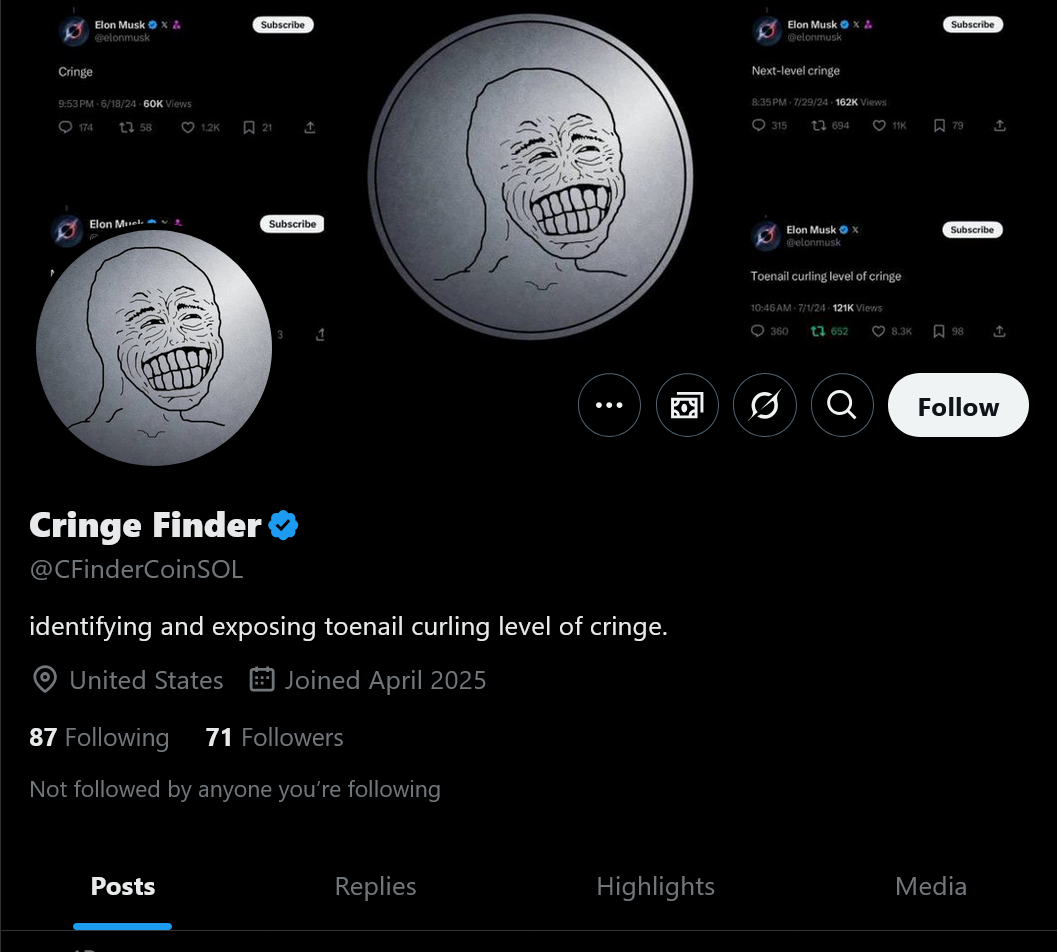This screenshot has width=1057, height=952.
Task: Click the Cringe Finder display name
Action: pos(145,525)
